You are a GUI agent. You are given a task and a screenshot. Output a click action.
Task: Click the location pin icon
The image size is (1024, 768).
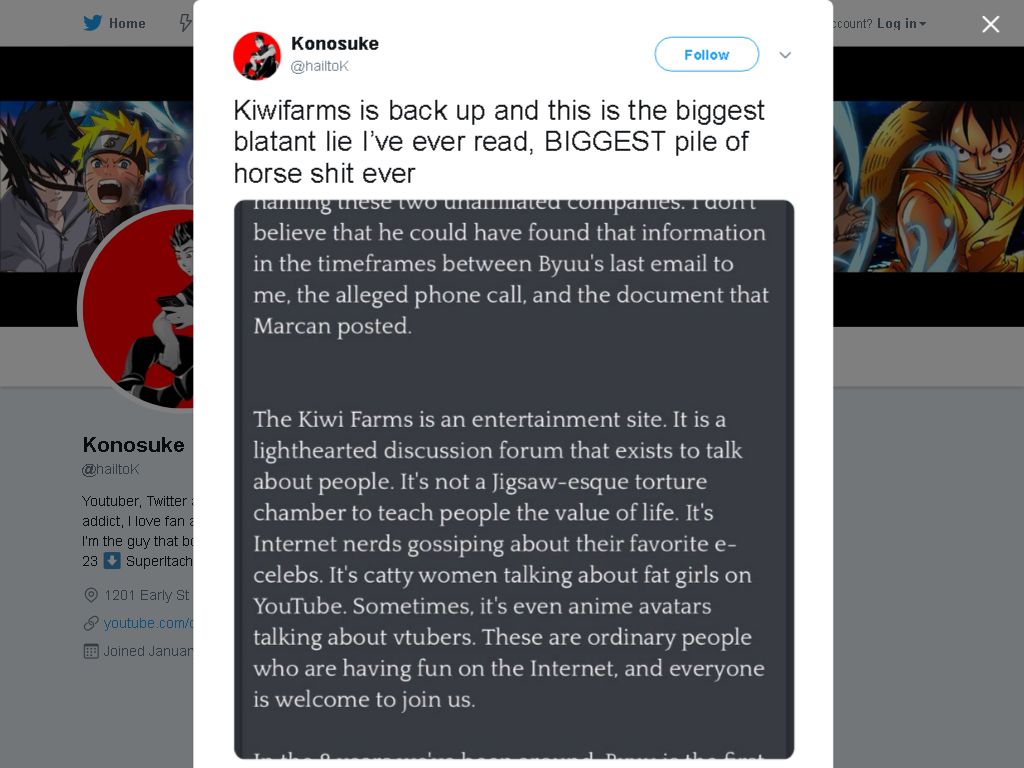coord(91,595)
